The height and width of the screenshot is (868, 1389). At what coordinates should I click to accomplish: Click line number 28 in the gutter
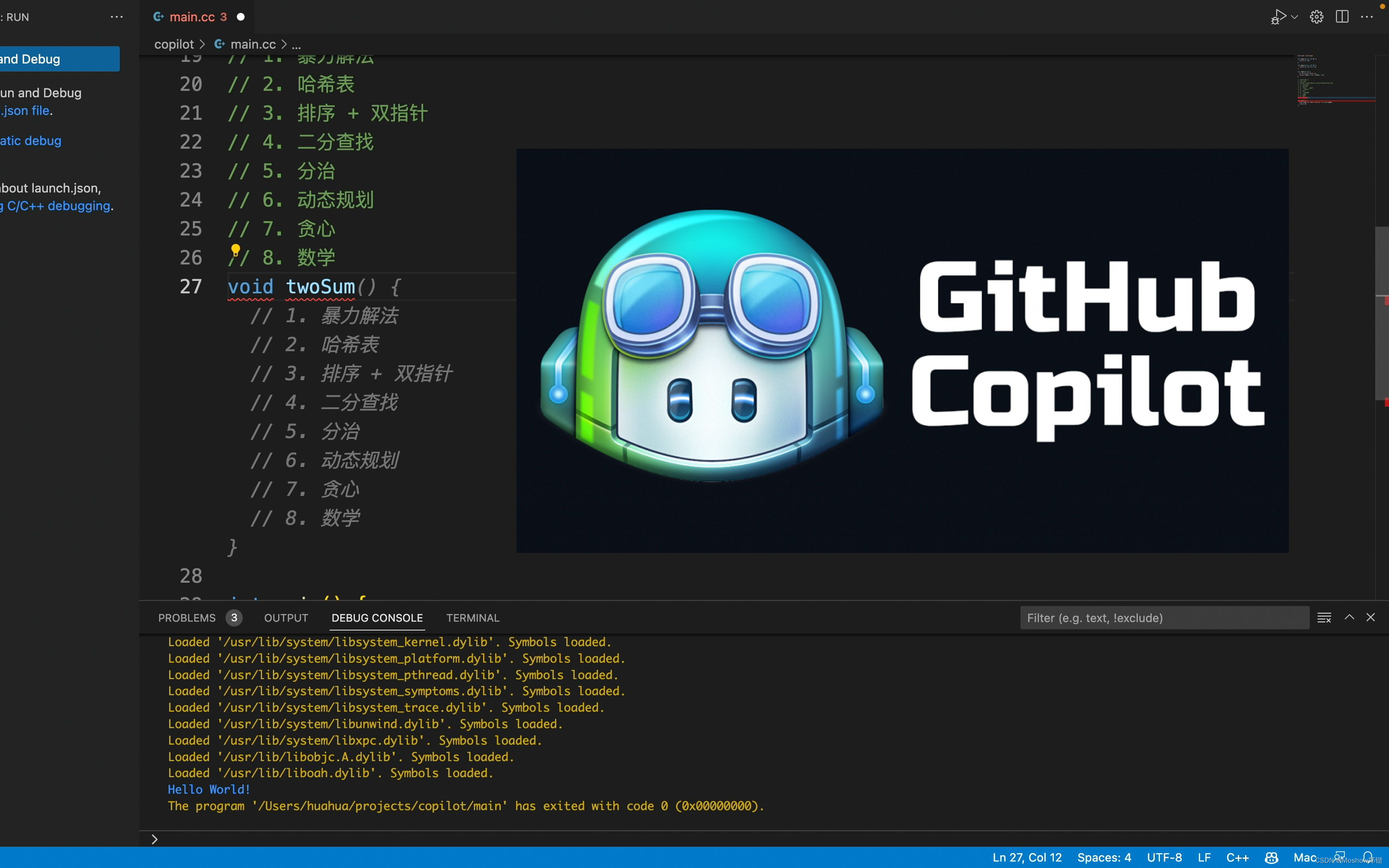point(191,575)
